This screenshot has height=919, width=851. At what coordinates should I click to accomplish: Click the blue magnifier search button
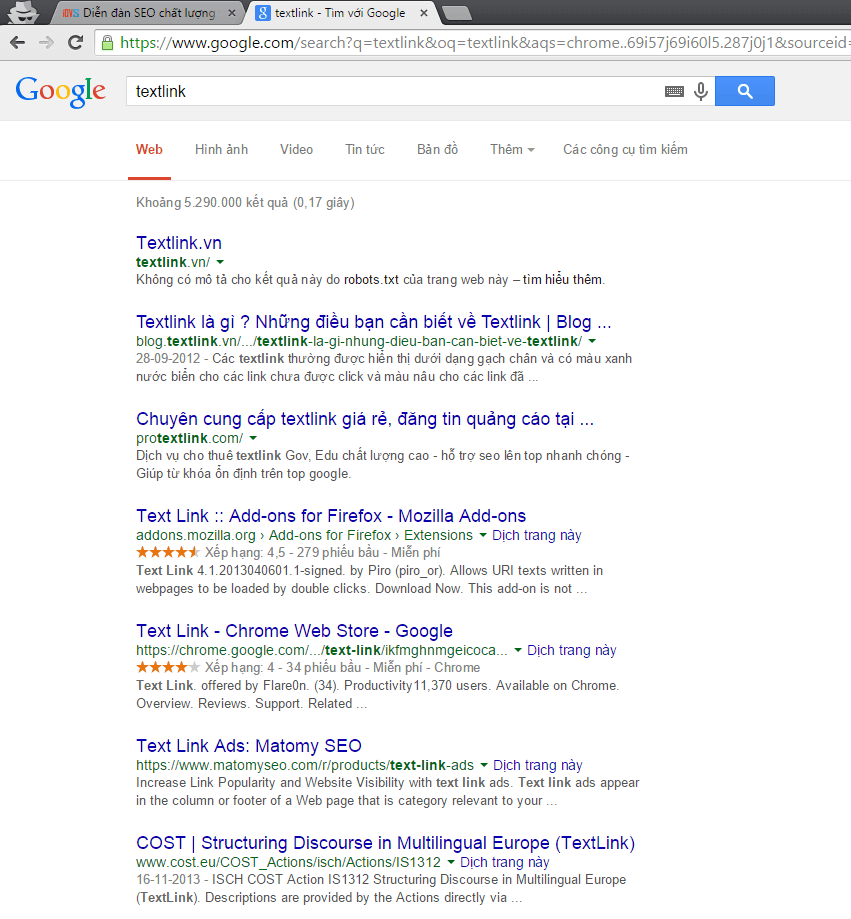(745, 91)
